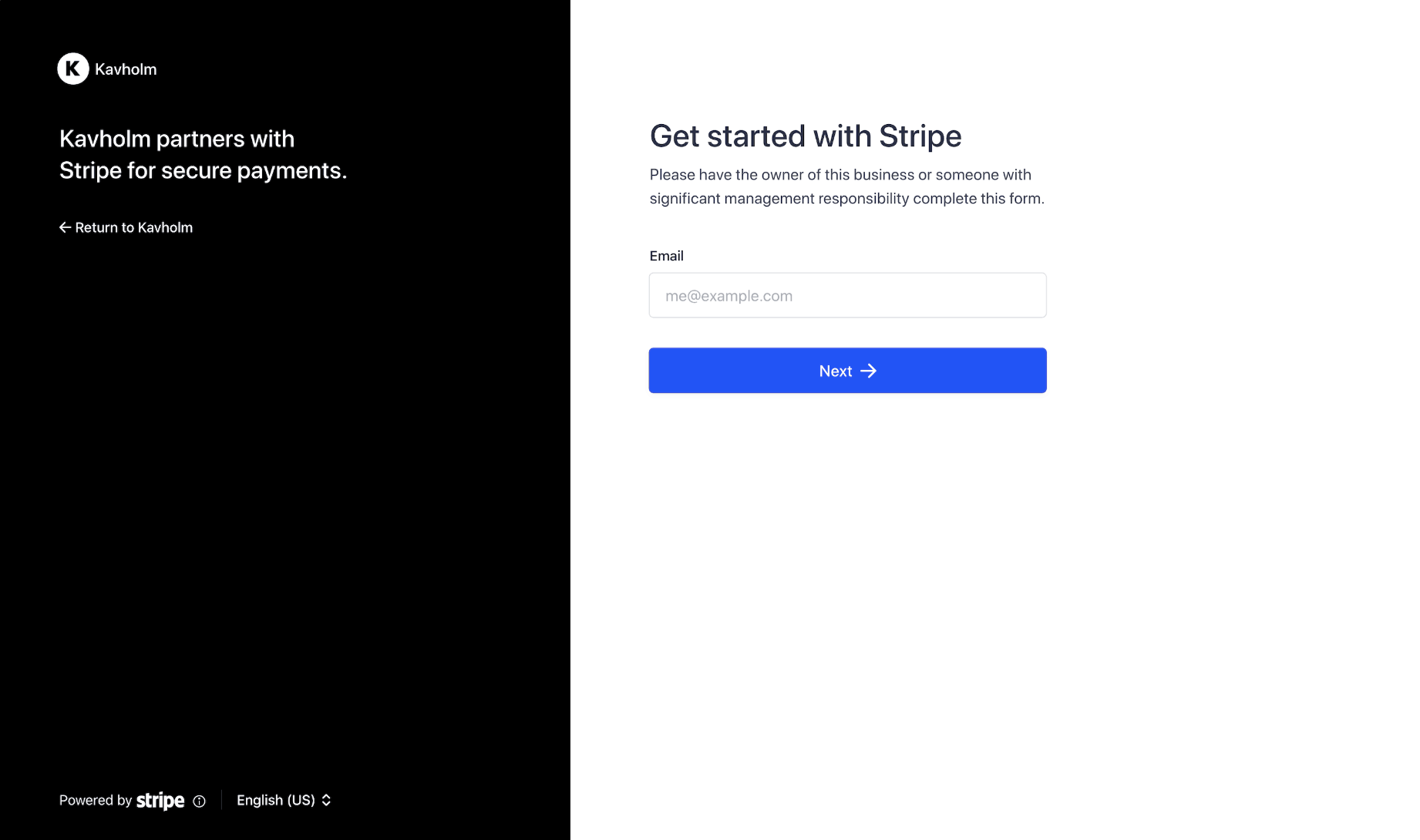Click the circular Kavholm K logo

point(73,69)
